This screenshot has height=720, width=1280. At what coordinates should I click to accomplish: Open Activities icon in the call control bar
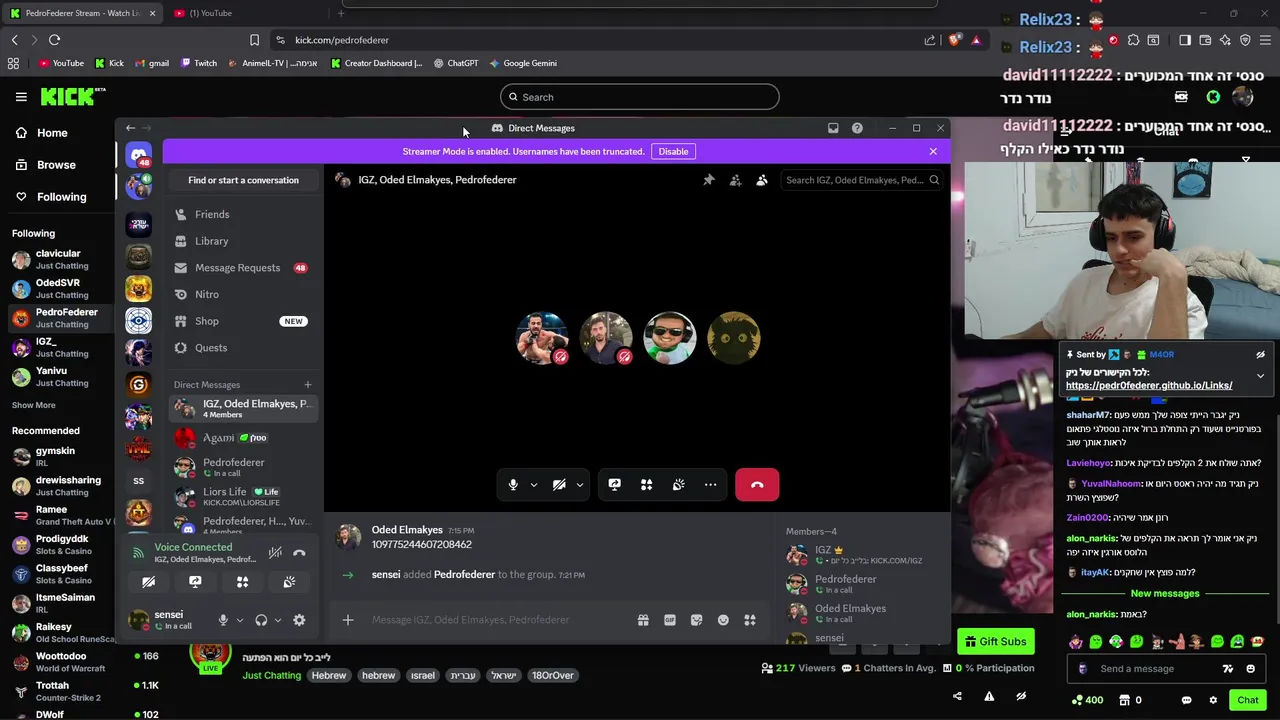pyautogui.click(x=647, y=485)
